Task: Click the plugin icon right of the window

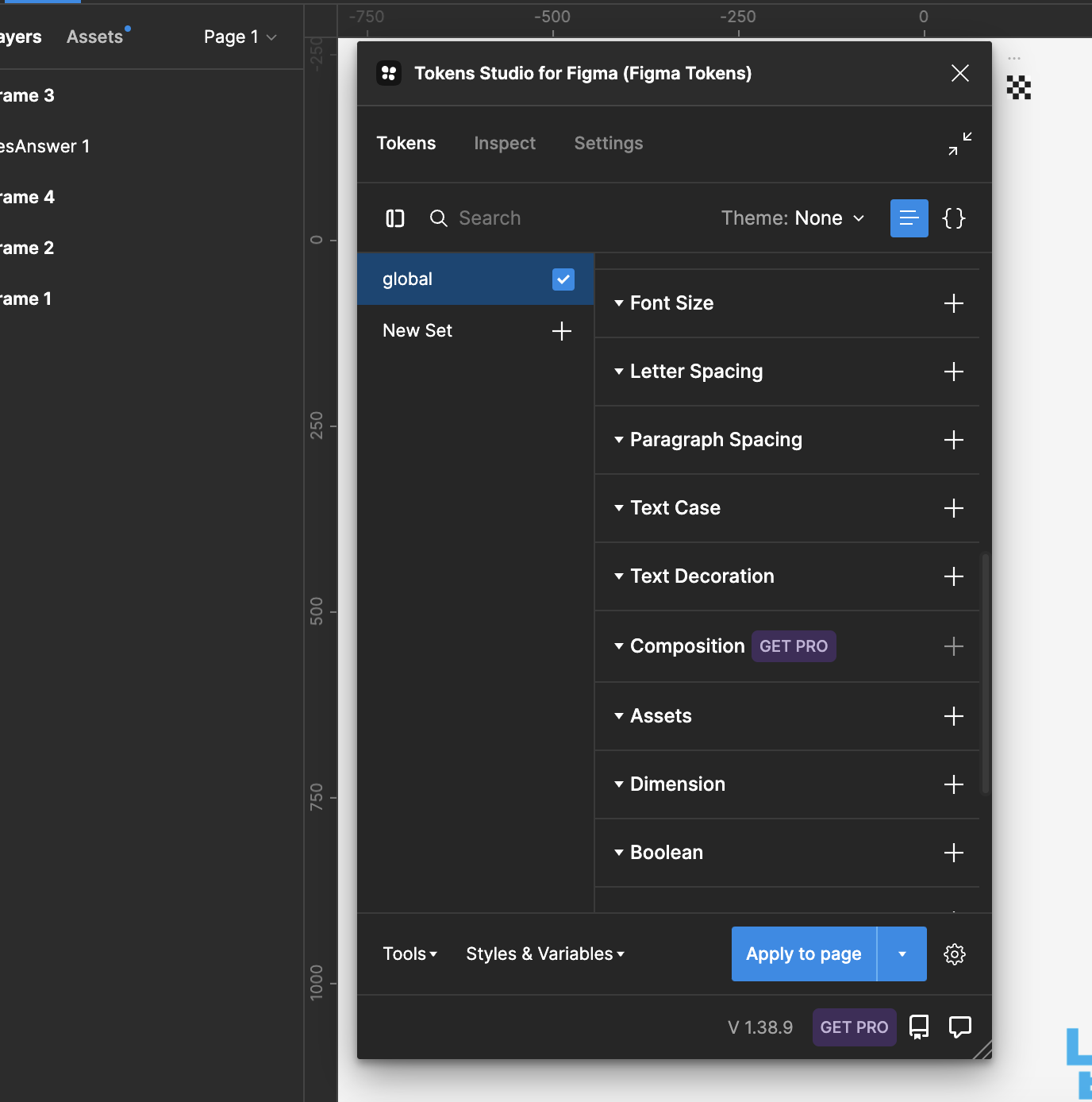Action: click(1018, 87)
